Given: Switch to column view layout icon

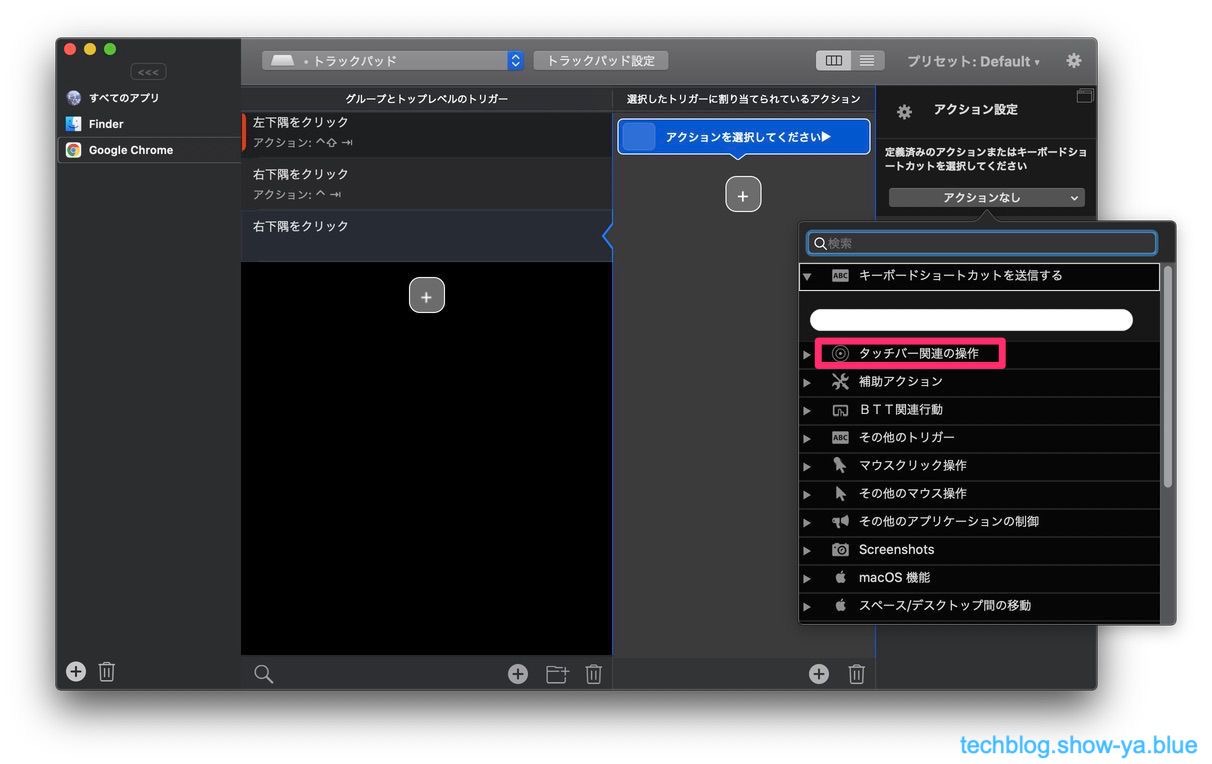Looking at the screenshot, I should tap(833, 61).
